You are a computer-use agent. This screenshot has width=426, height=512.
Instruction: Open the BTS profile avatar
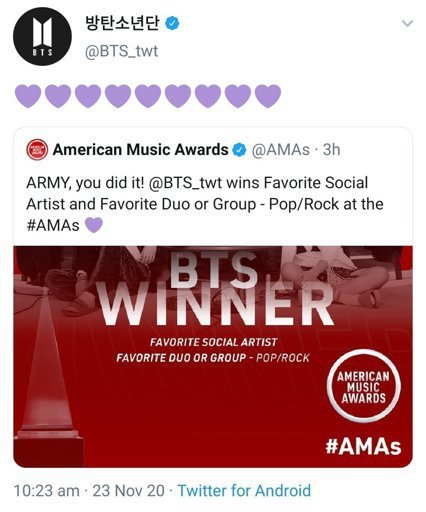(x=42, y=37)
